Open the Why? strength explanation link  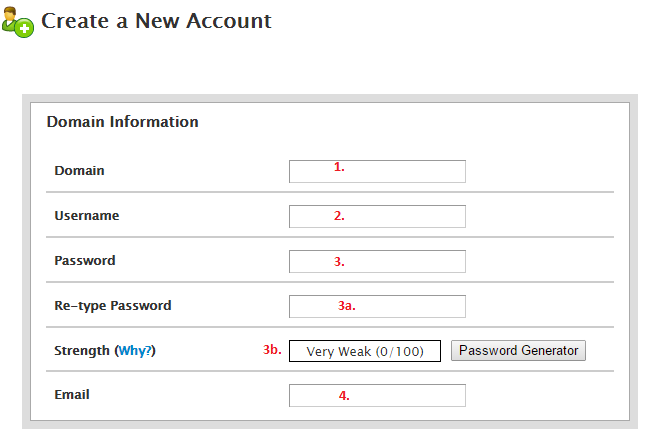(135, 351)
